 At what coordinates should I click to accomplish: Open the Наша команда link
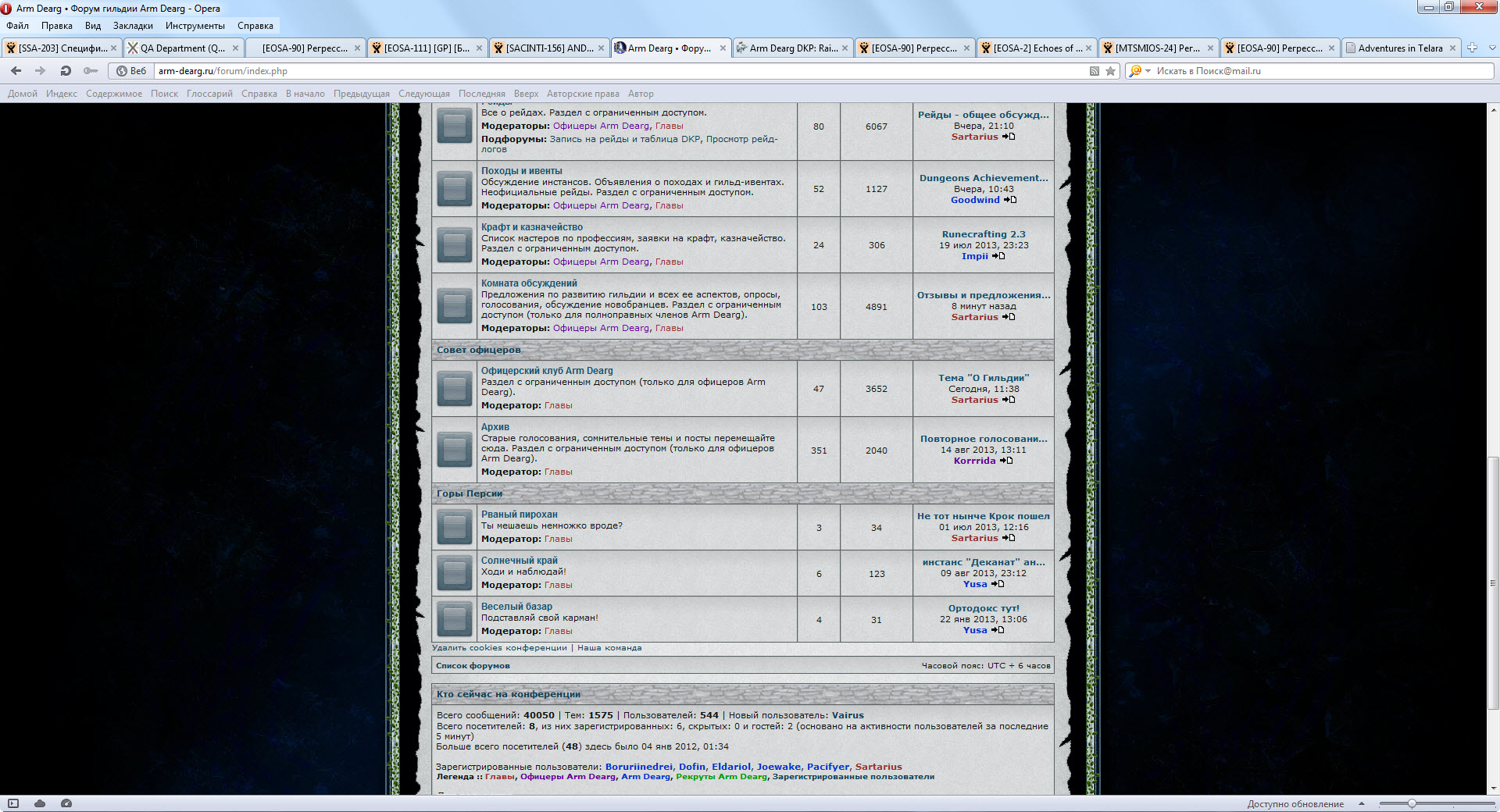[609, 648]
